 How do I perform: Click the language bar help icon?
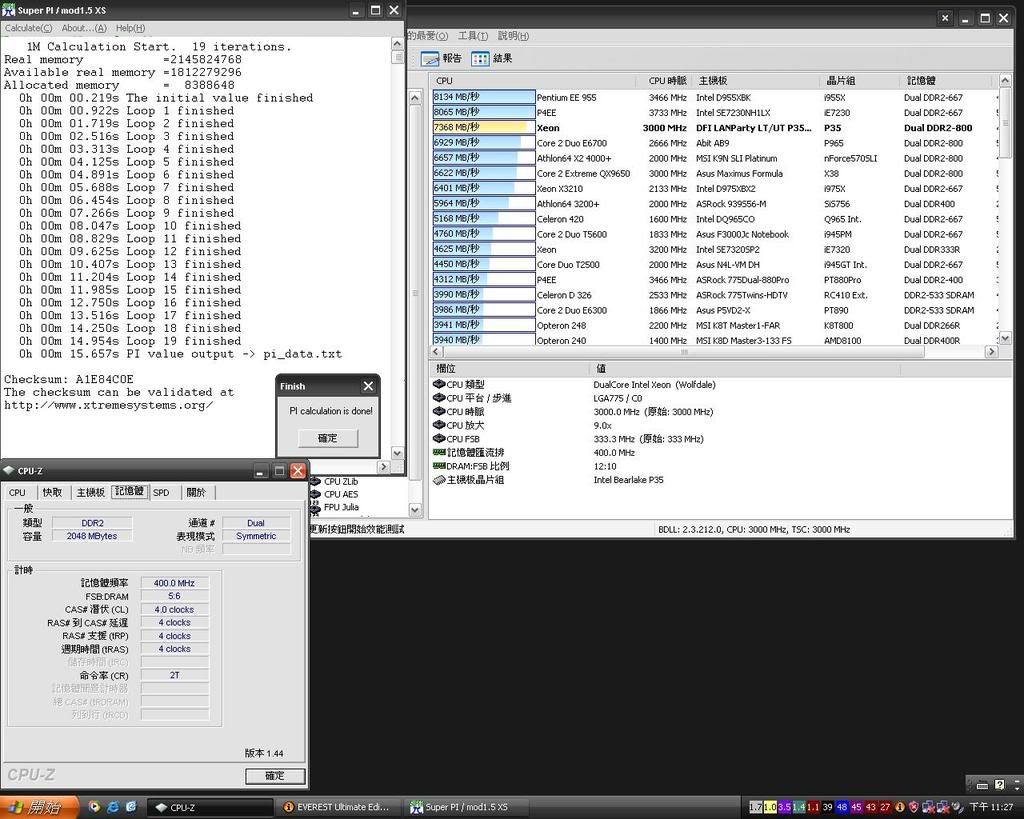999,784
